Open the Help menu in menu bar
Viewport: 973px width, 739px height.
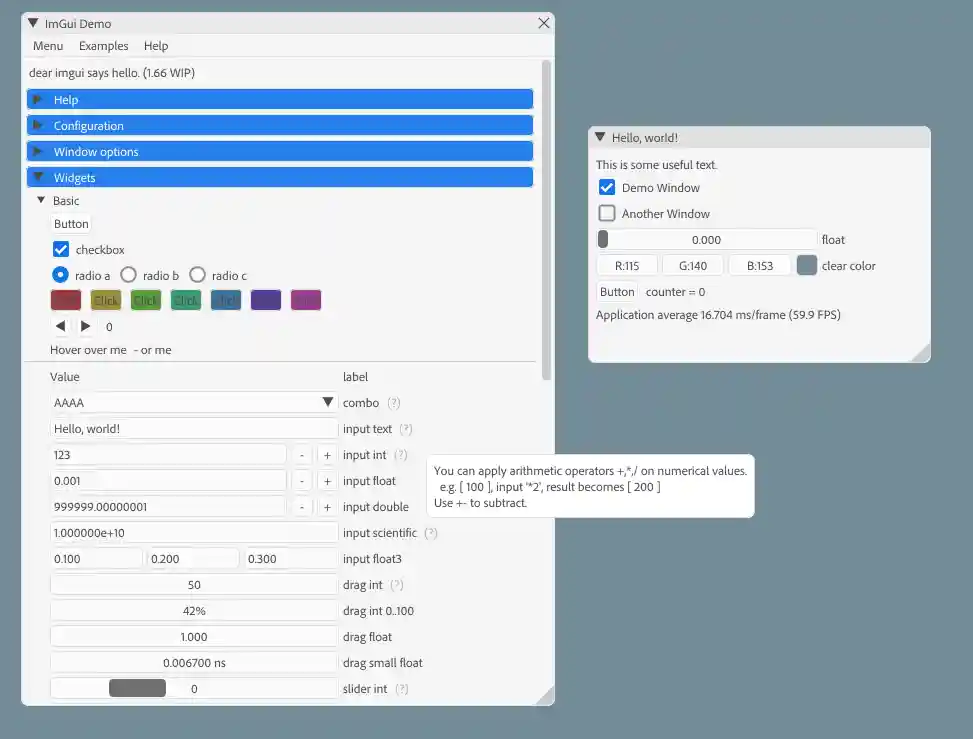coord(156,46)
